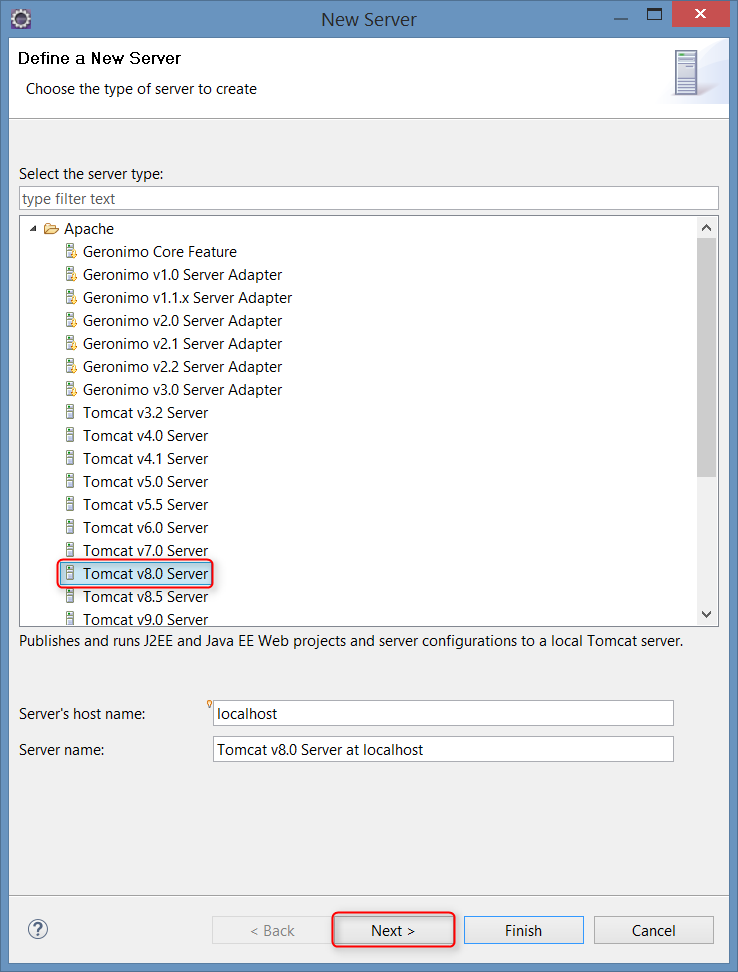
Task: Click the server list scrollbar thumb
Action: point(706,357)
